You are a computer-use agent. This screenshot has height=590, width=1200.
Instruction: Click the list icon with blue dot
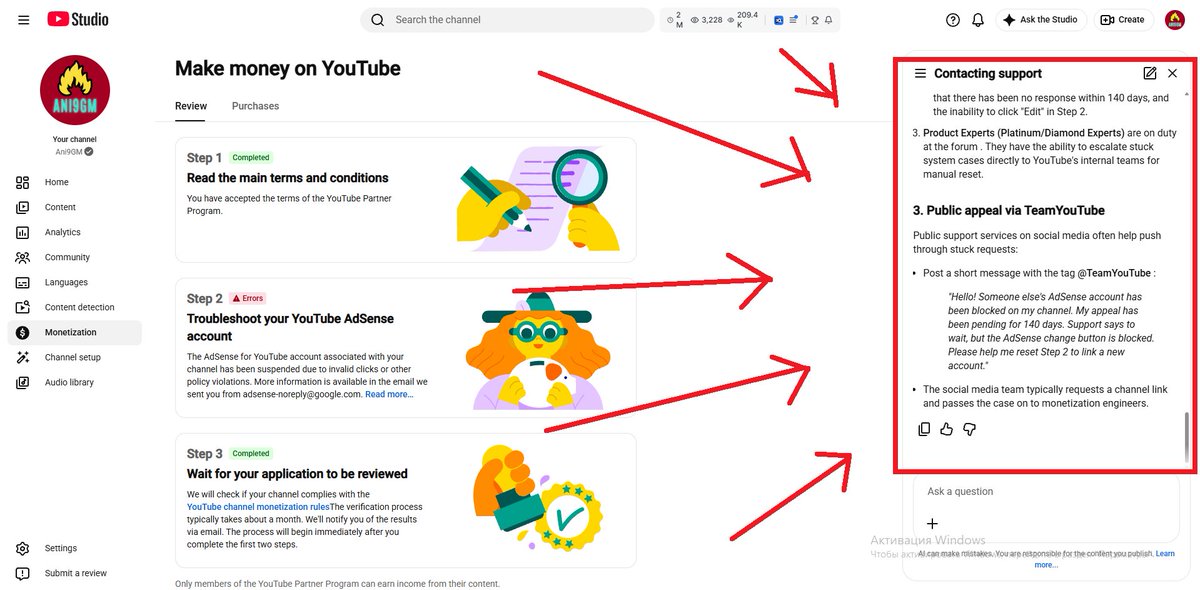click(794, 20)
